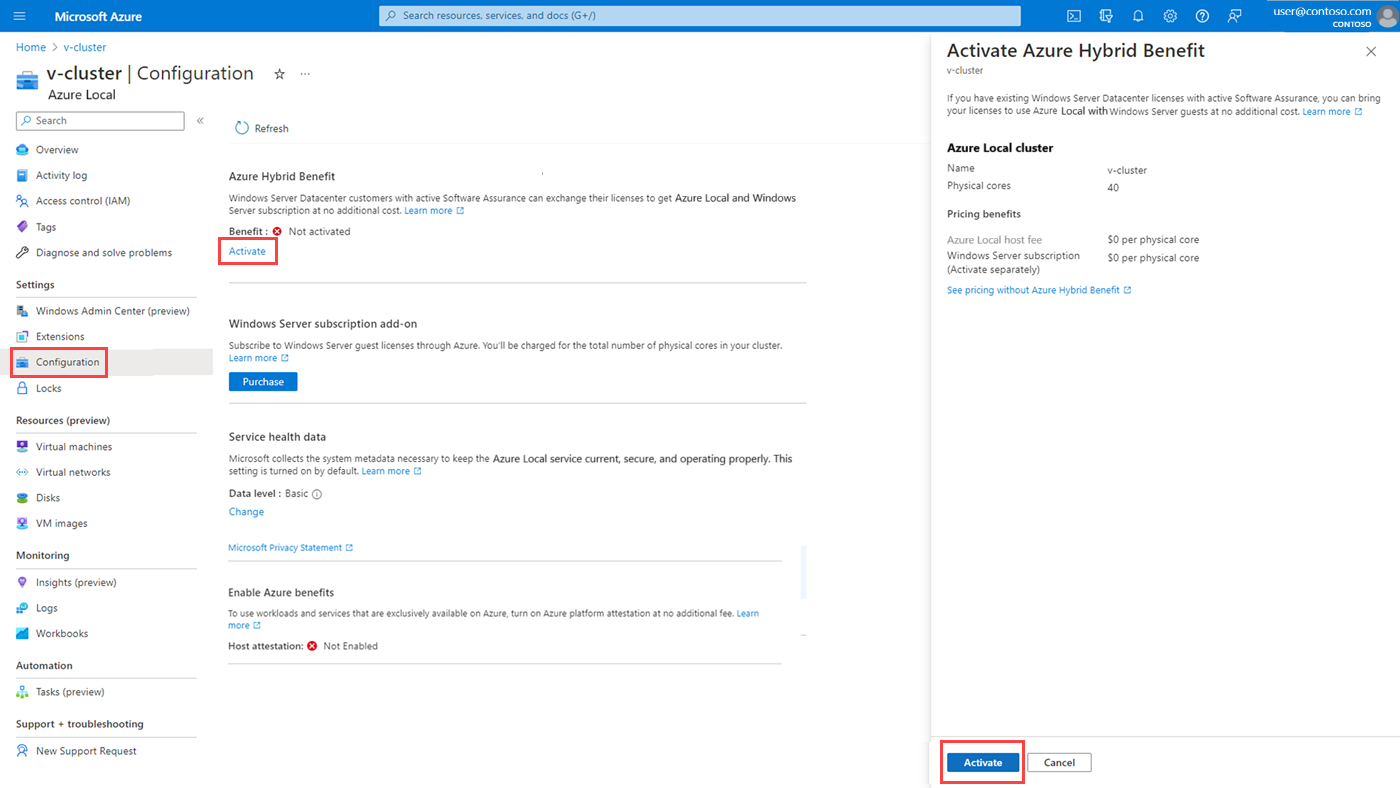
Task: Open the portal hamburger menu
Action: point(20,16)
